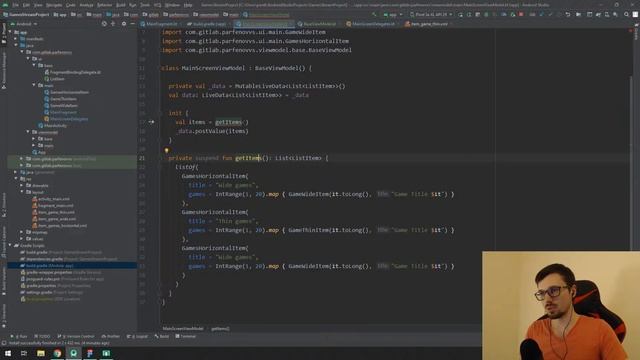The image size is (640, 360).
Task: Expand the drawable folder
Action: click(22, 186)
